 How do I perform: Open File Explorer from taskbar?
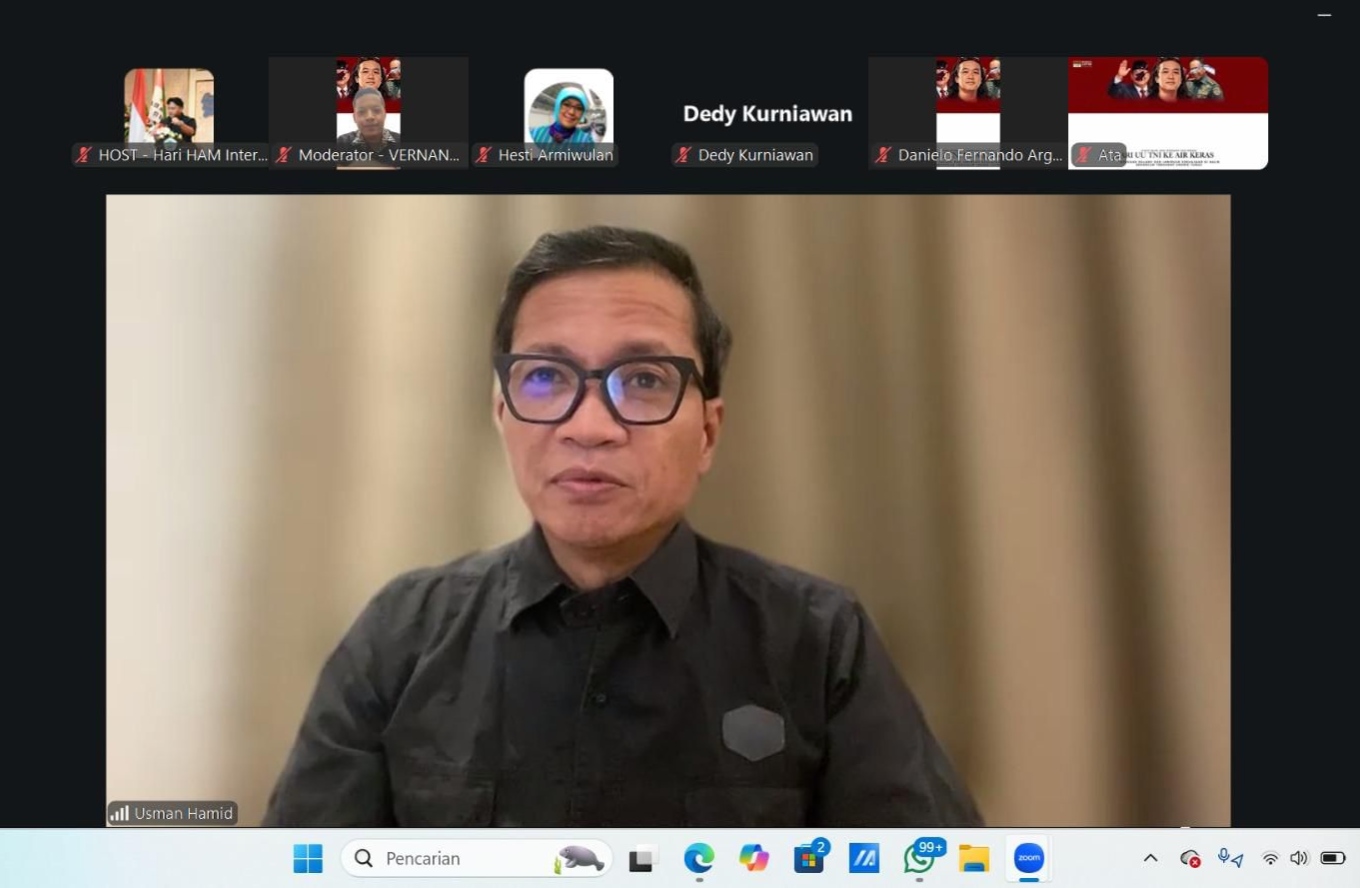point(973,858)
